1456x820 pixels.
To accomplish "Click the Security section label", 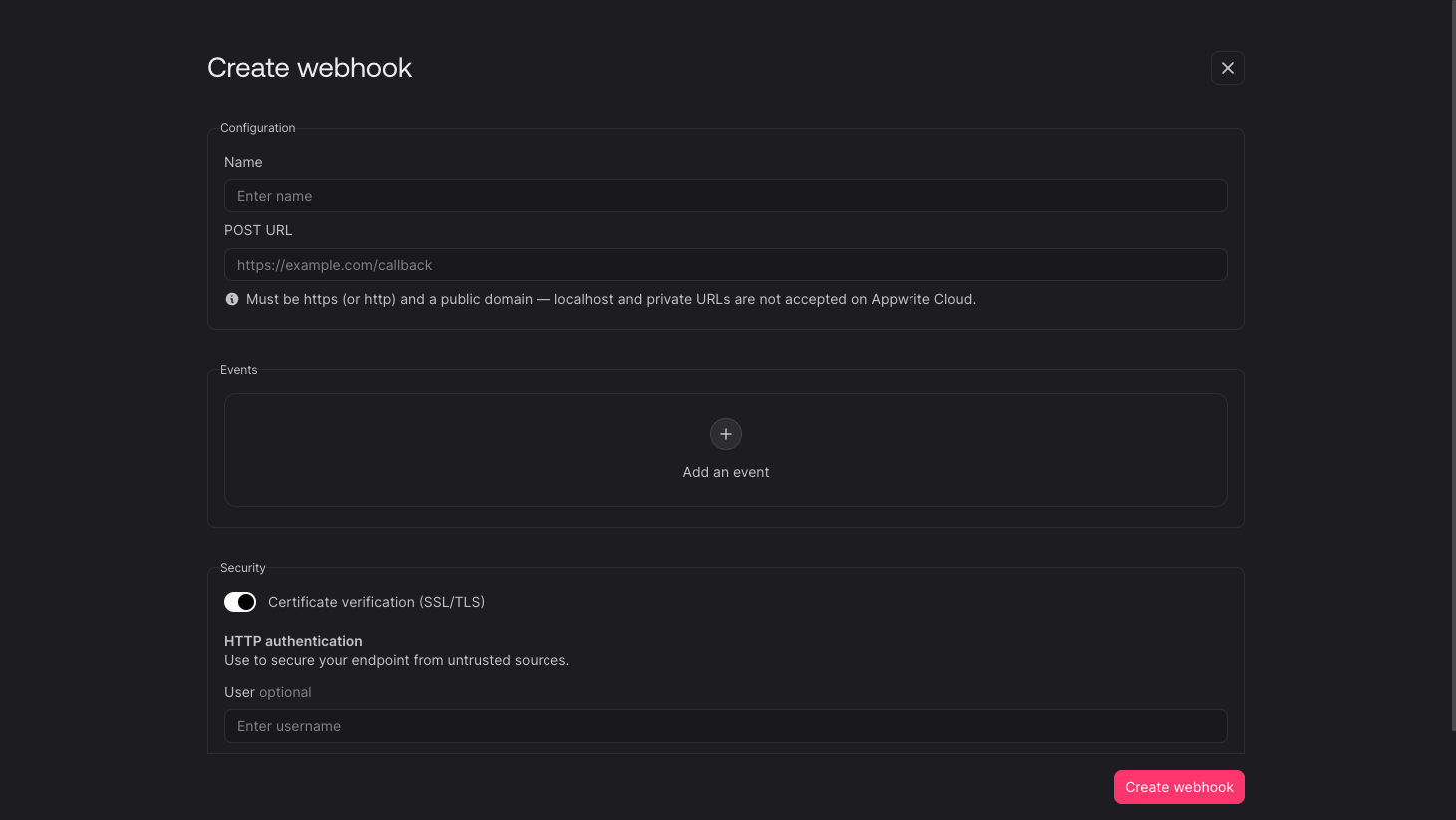I will click(x=242, y=567).
